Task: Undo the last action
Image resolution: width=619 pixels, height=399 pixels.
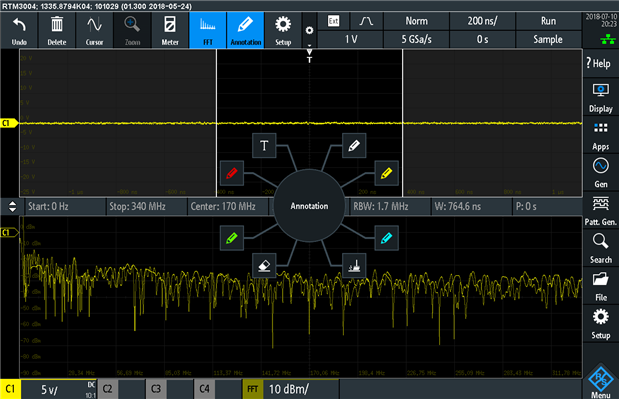Action: [x=19, y=30]
